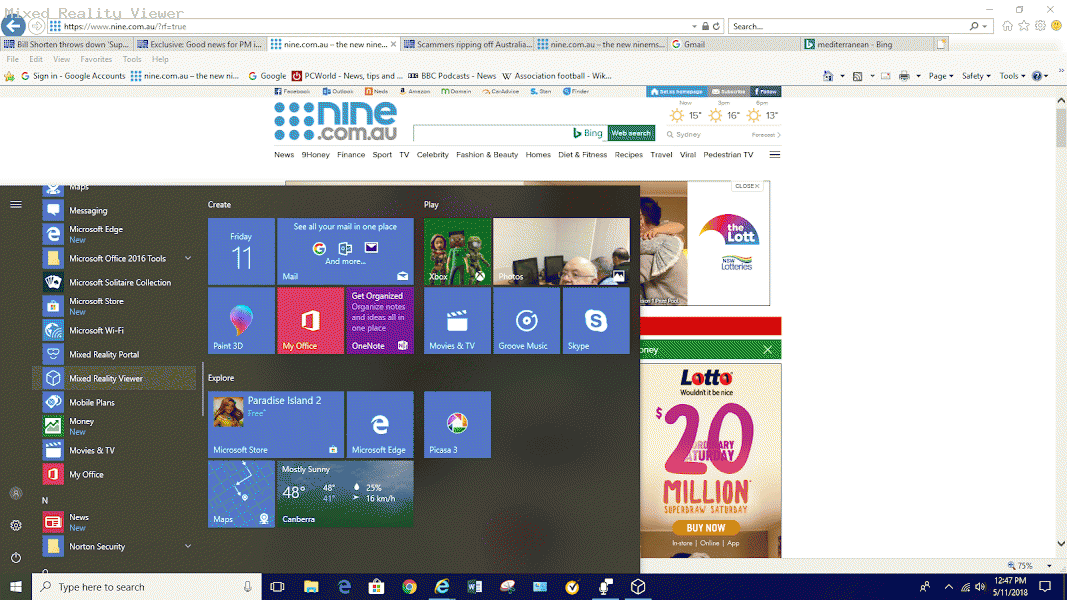Open the Finance link on nine.com.au
This screenshot has height=600, width=1067.
[x=351, y=154]
